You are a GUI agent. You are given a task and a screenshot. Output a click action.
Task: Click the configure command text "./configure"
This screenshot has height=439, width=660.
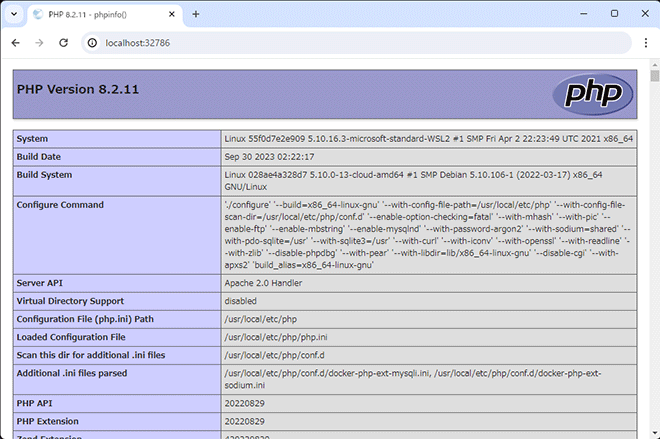pyautogui.click(x=247, y=205)
